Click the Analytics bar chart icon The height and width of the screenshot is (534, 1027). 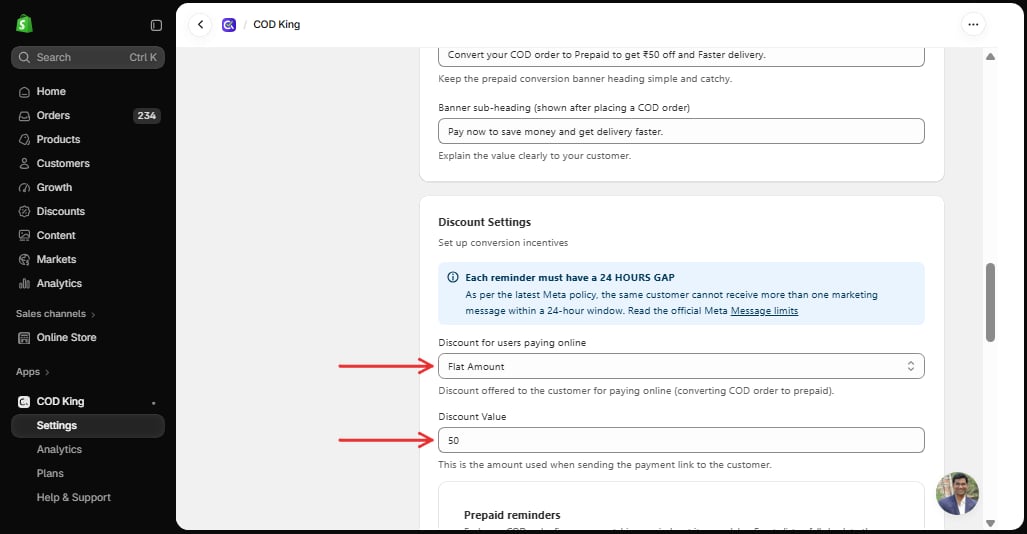pyautogui.click(x=24, y=284)
